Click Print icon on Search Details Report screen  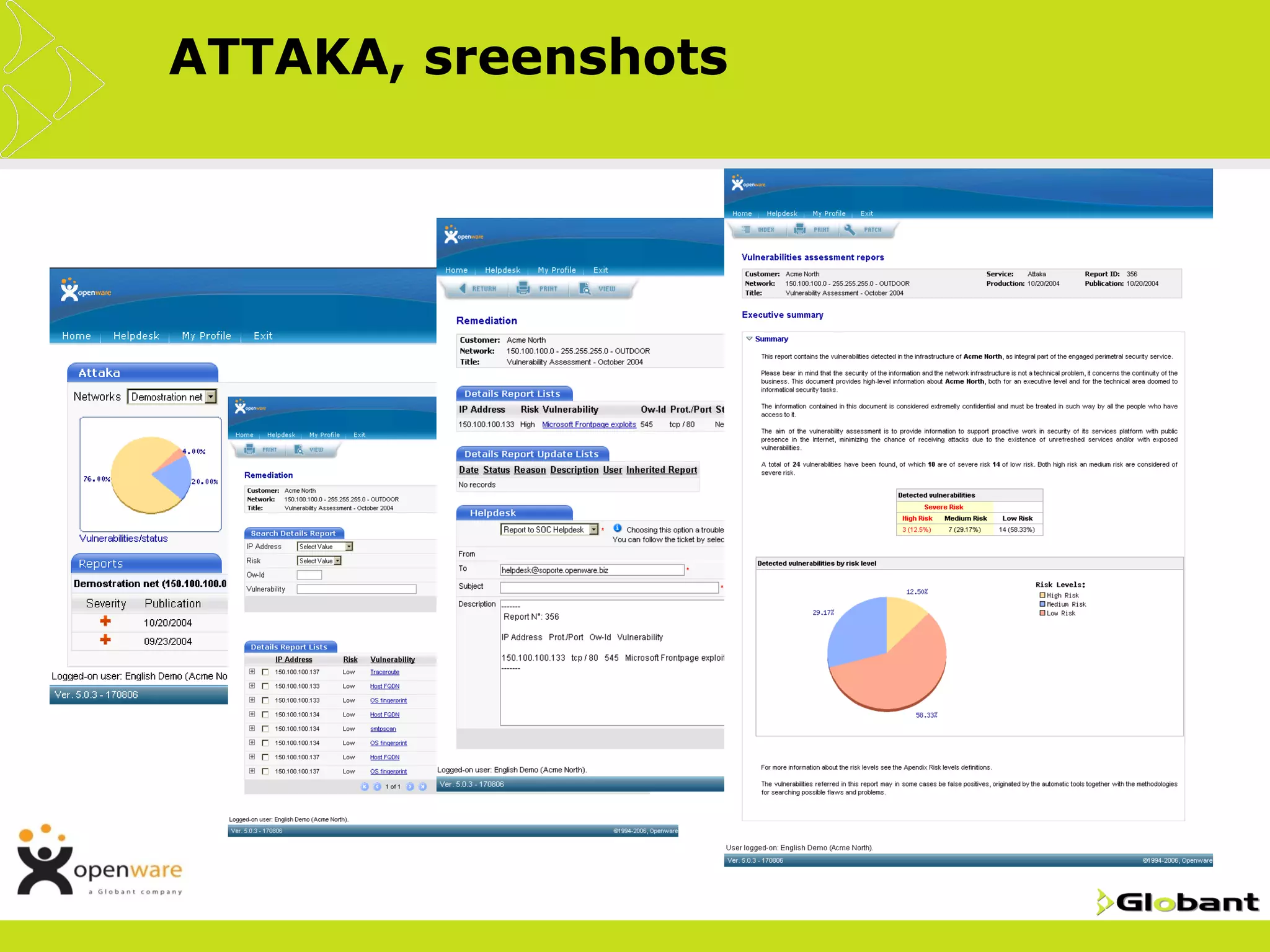click(250, 449)
